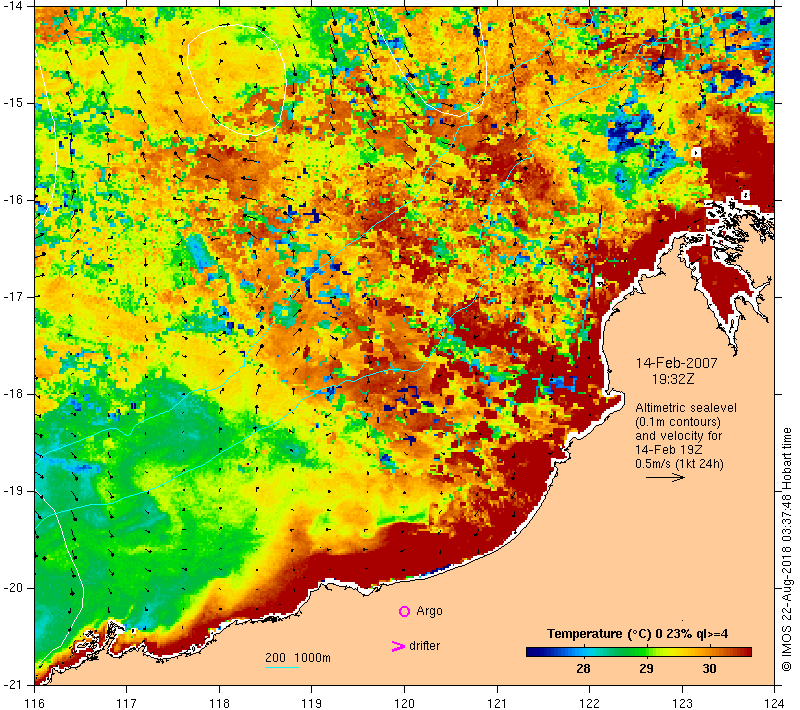Click the latitude label '-16'
800x710 pixels.
12,200
